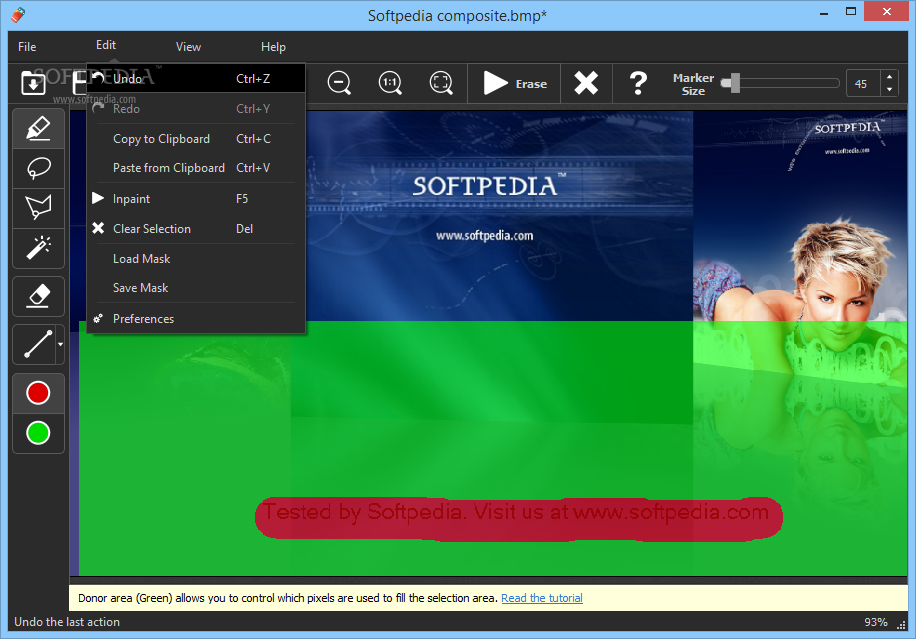Viewport: 916px width, 639px height.
Task: Click the Open image toolbar icon
Action: pos(33,83)
